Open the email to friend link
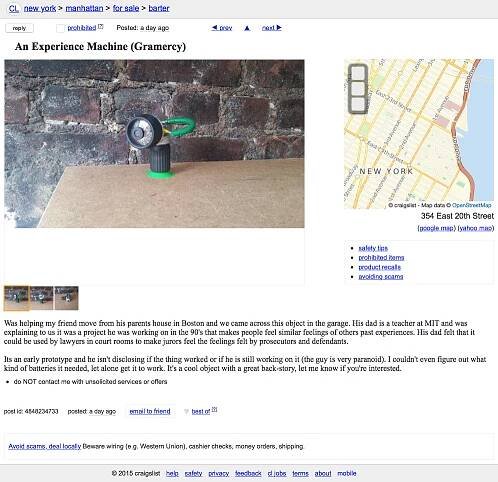The width and height of the screenshot is (498, 482). click(150, 411)
